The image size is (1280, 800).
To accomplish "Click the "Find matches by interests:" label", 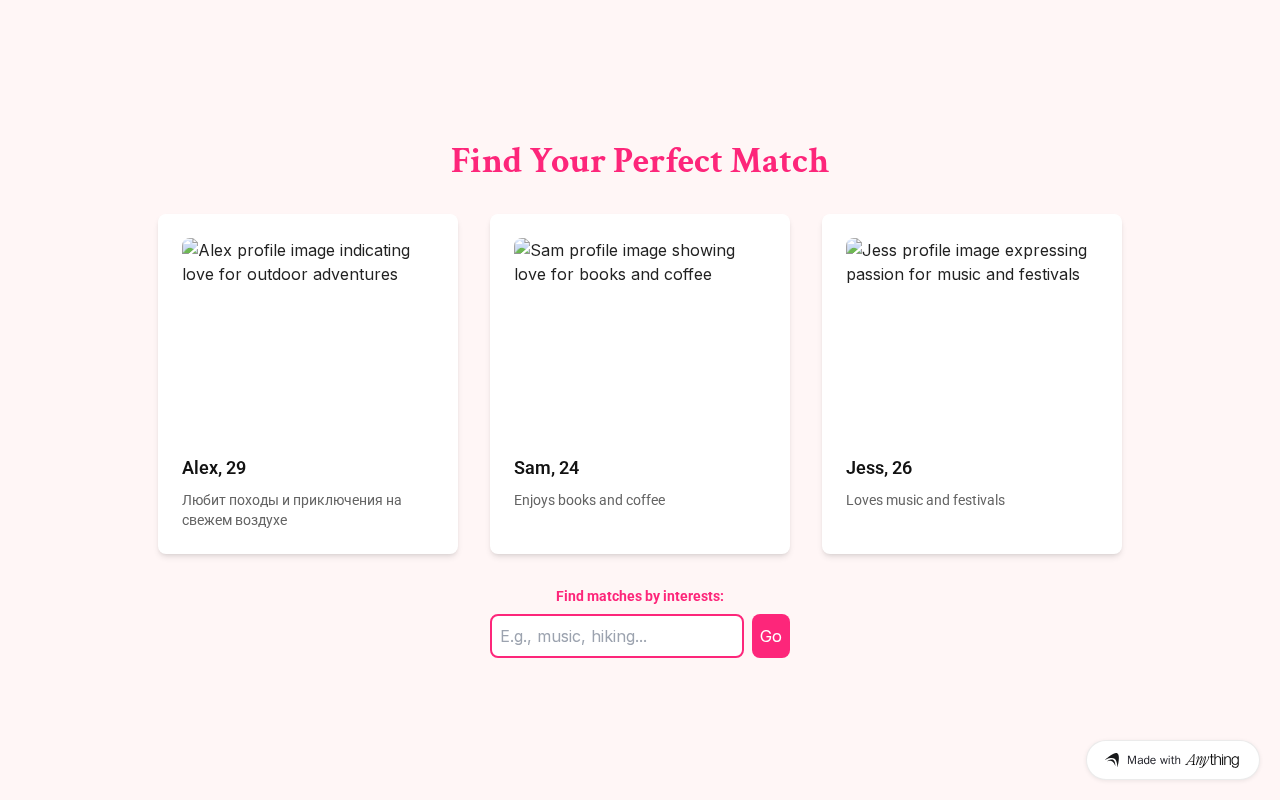I will coord(640,596).
